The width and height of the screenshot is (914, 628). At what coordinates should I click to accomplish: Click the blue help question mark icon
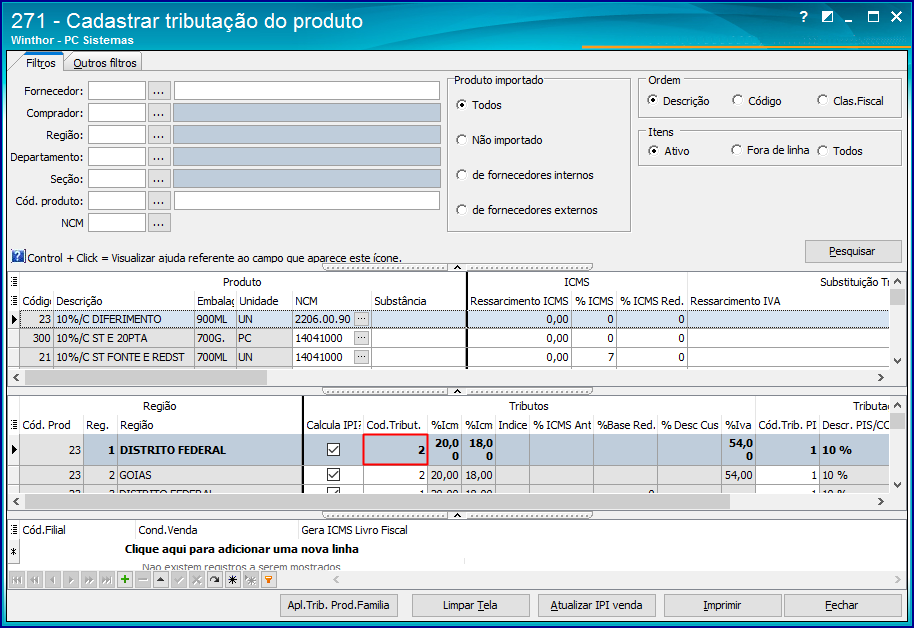pos(18,256)
